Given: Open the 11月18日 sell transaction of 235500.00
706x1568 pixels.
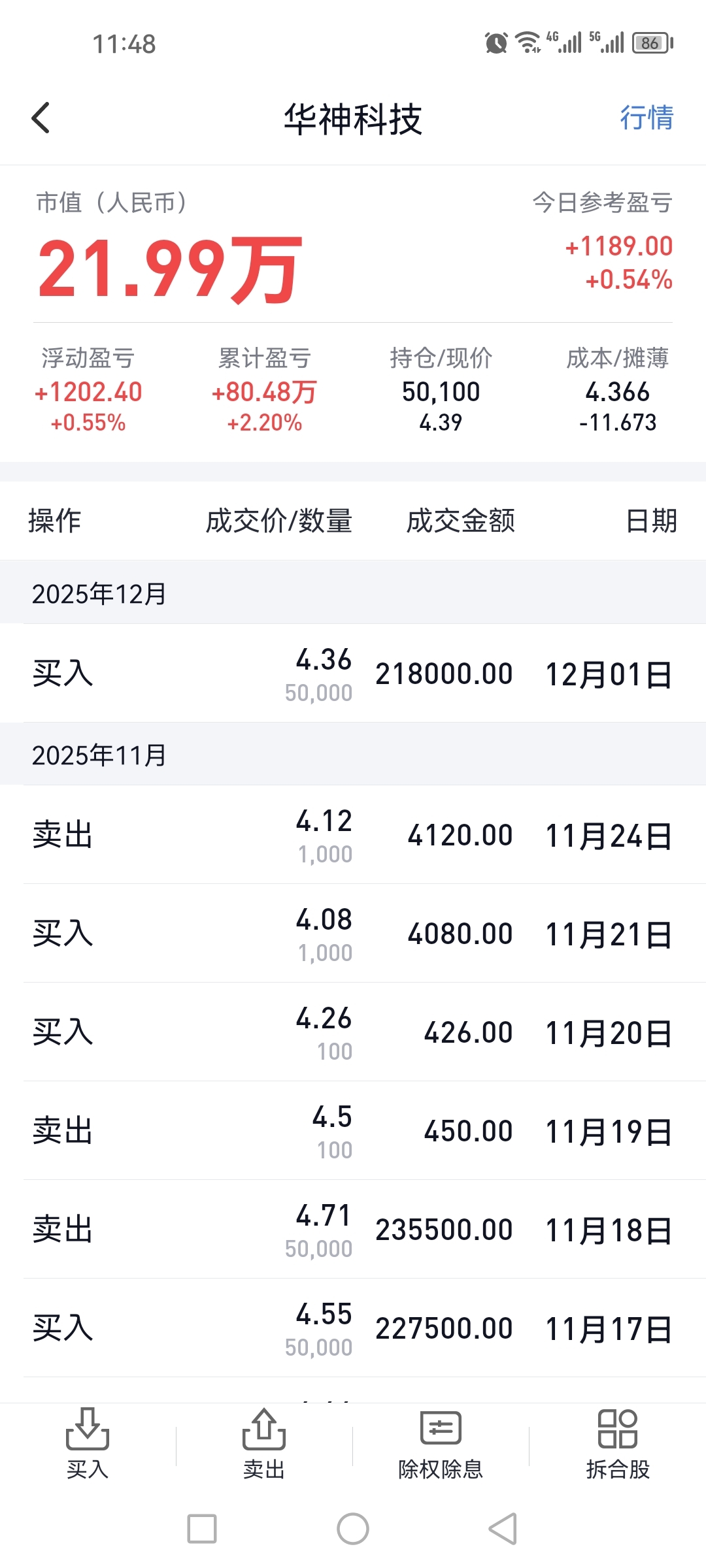Looking at the screenshot, I should [353, 1230].
